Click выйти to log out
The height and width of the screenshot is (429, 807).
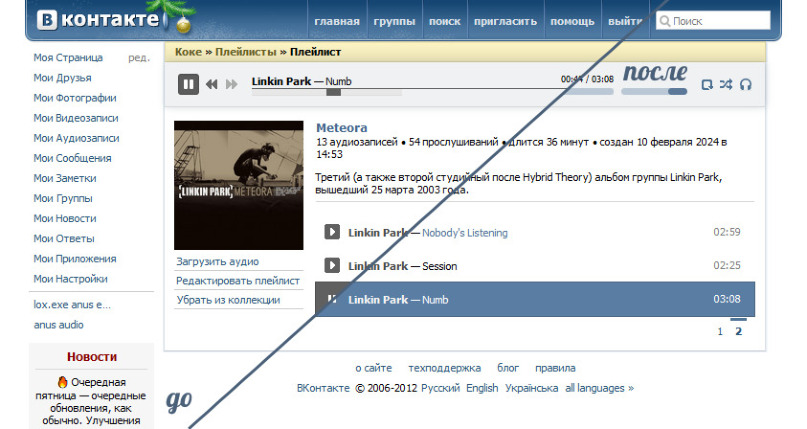(x=625, y=22)
